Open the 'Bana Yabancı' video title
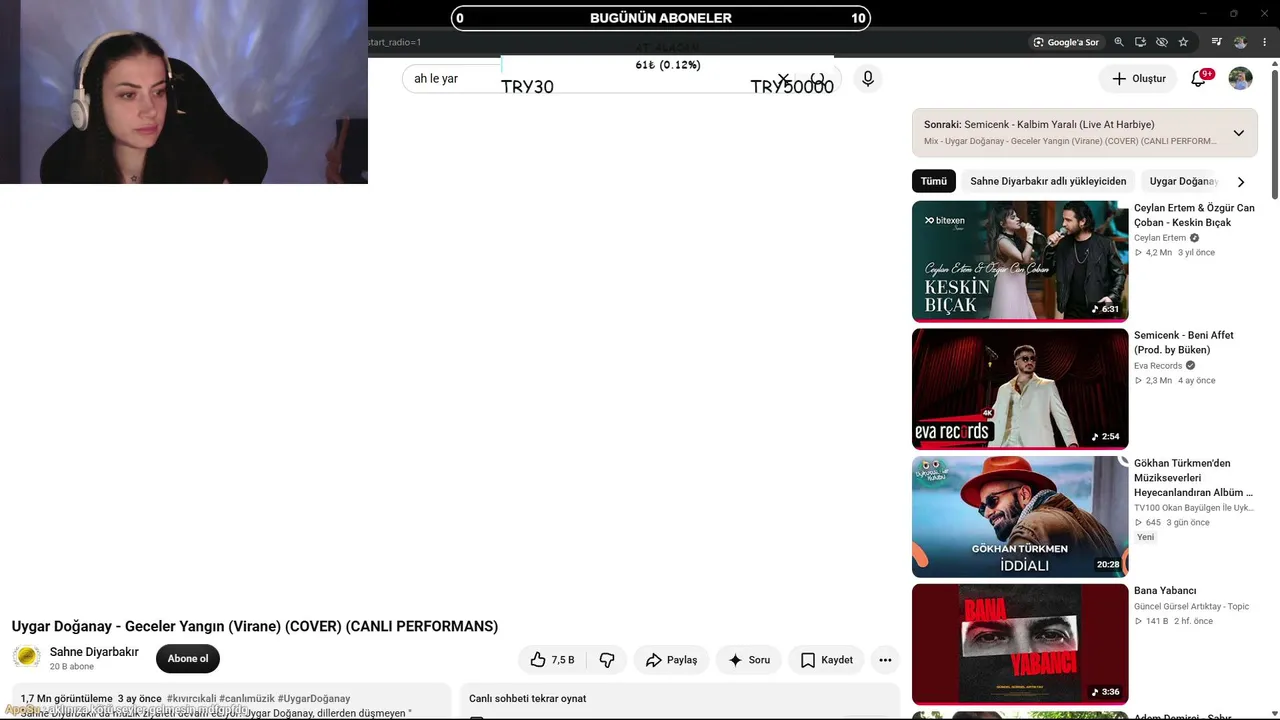This screenshot has height=720, width=1280. (x=1165, y=591)
